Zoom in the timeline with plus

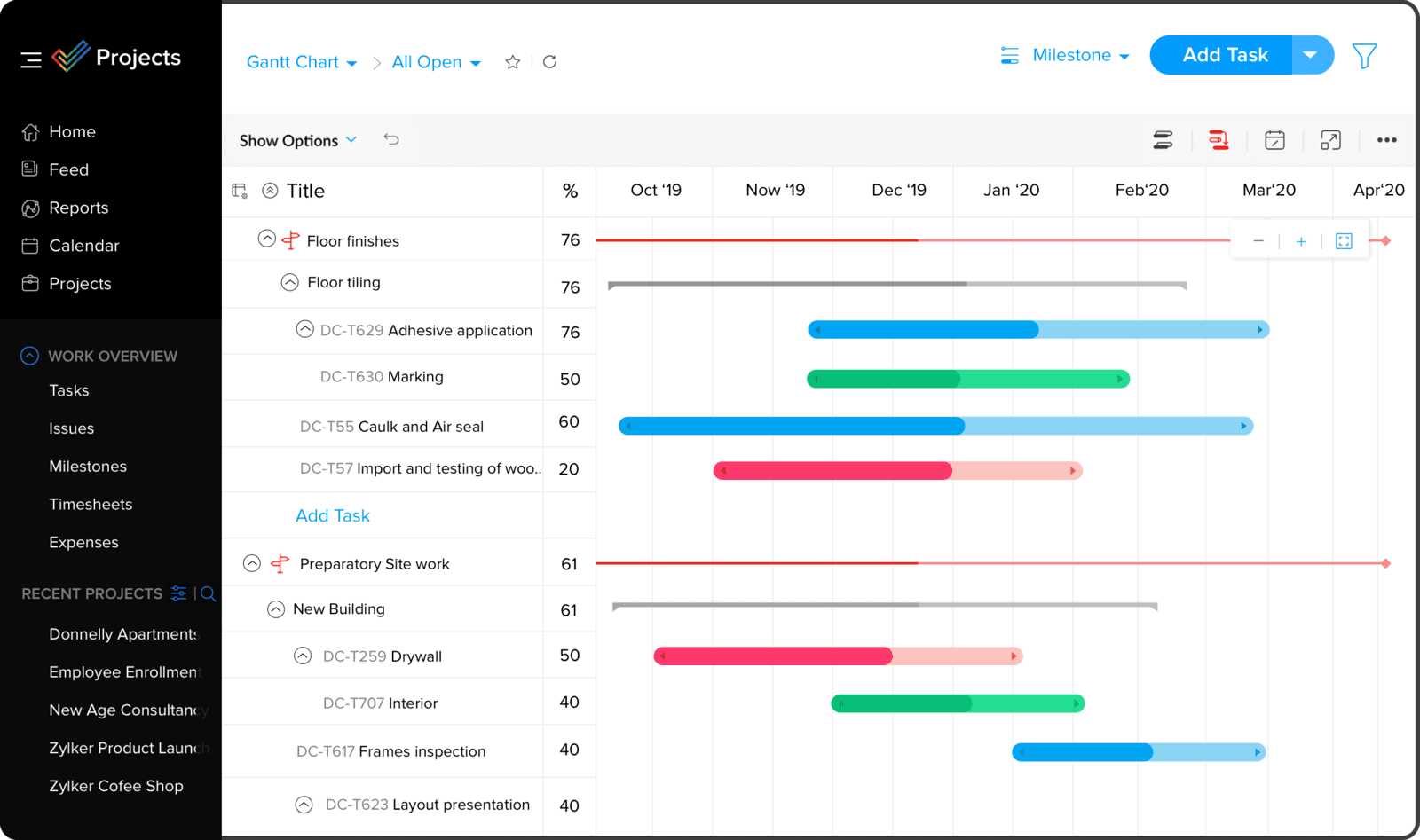pos(1301,241)
